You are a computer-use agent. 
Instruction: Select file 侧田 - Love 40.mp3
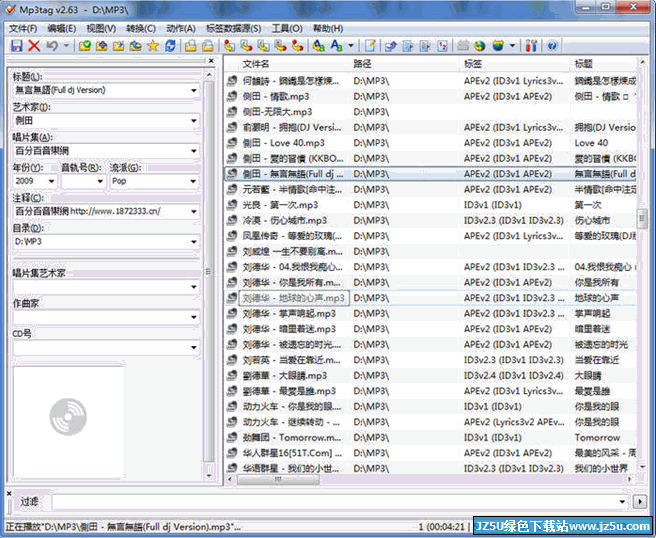pos(283,143)
